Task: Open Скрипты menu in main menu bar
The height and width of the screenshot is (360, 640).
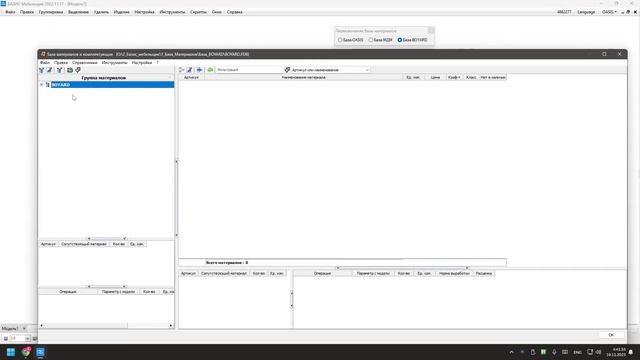Action: point(198,12)
